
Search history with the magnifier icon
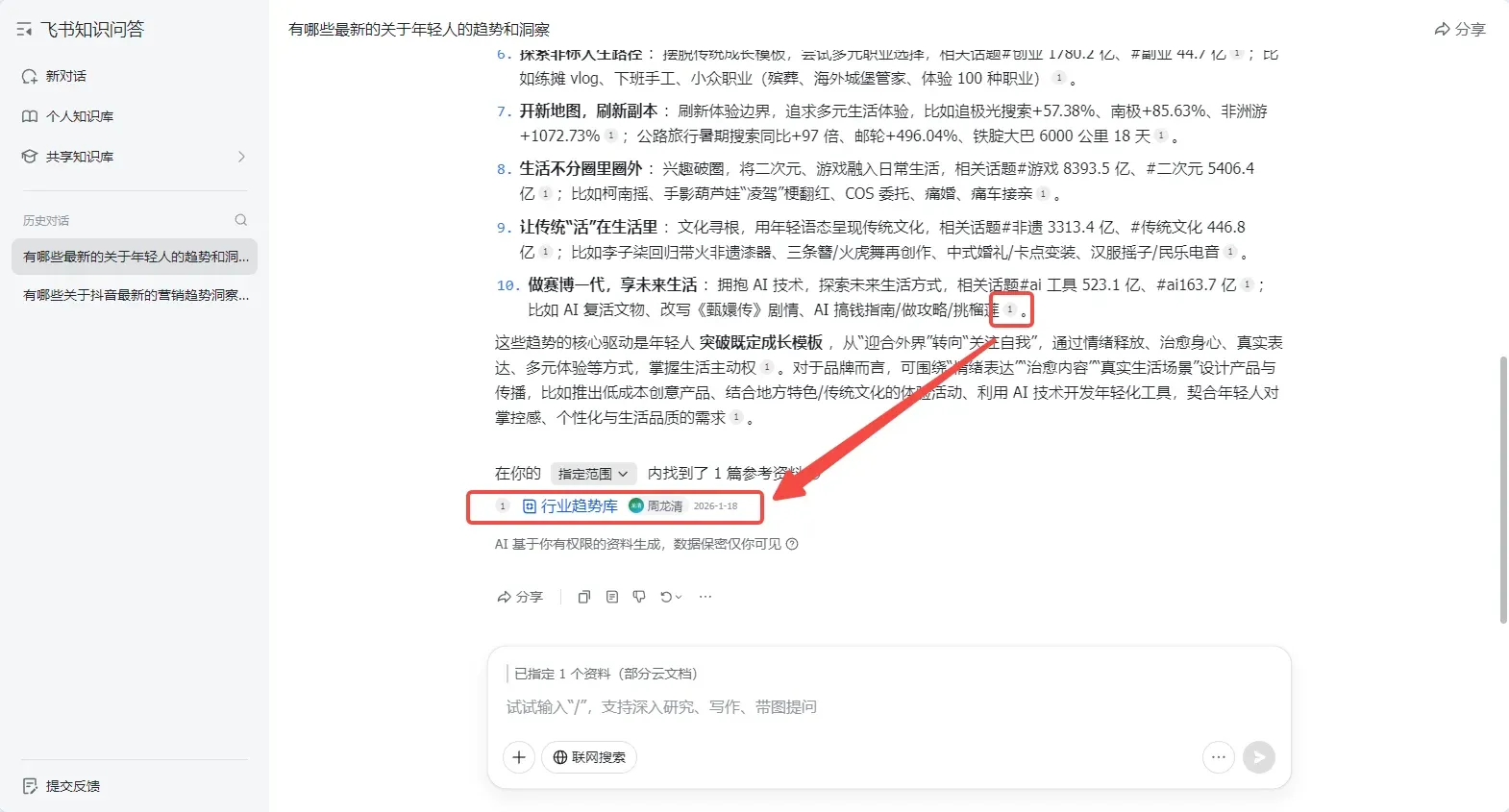click(240, 220)
